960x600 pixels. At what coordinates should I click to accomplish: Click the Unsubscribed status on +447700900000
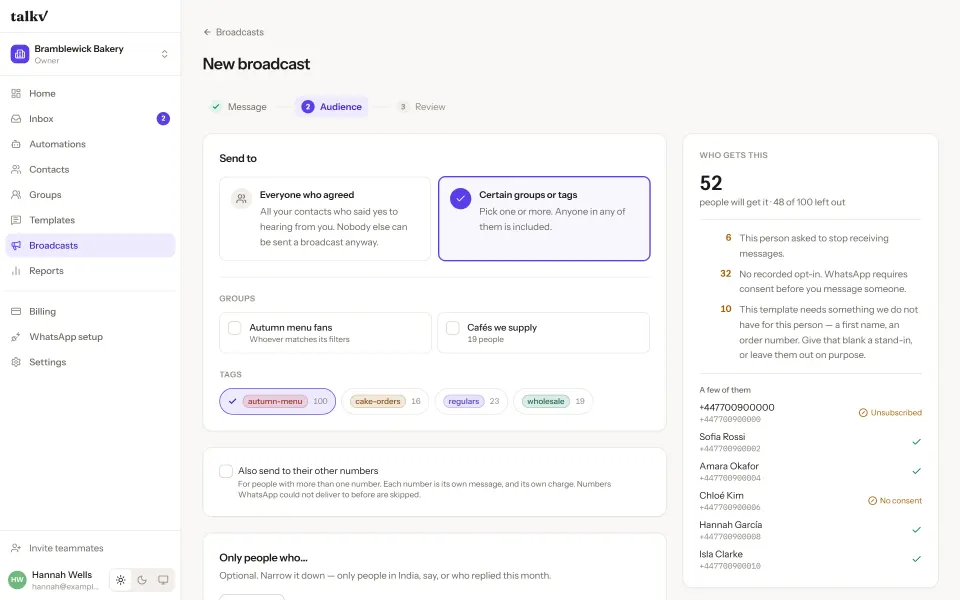pyautogui.click(x=890, y=413)
